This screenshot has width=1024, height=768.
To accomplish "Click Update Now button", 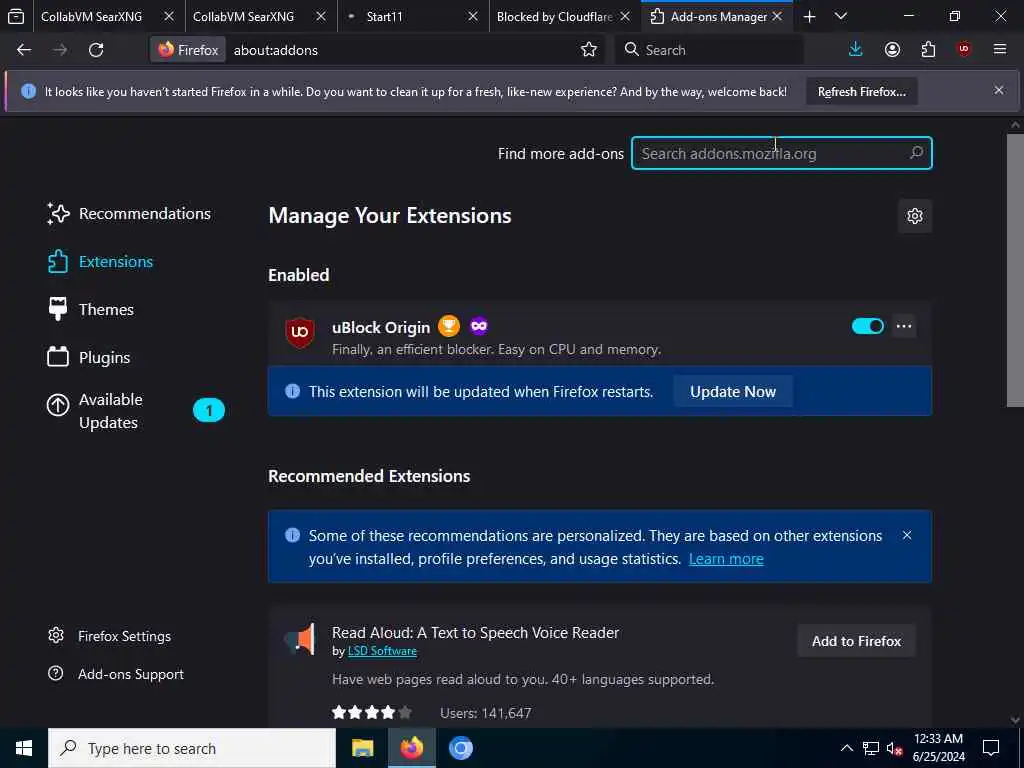I will [733, 391].
